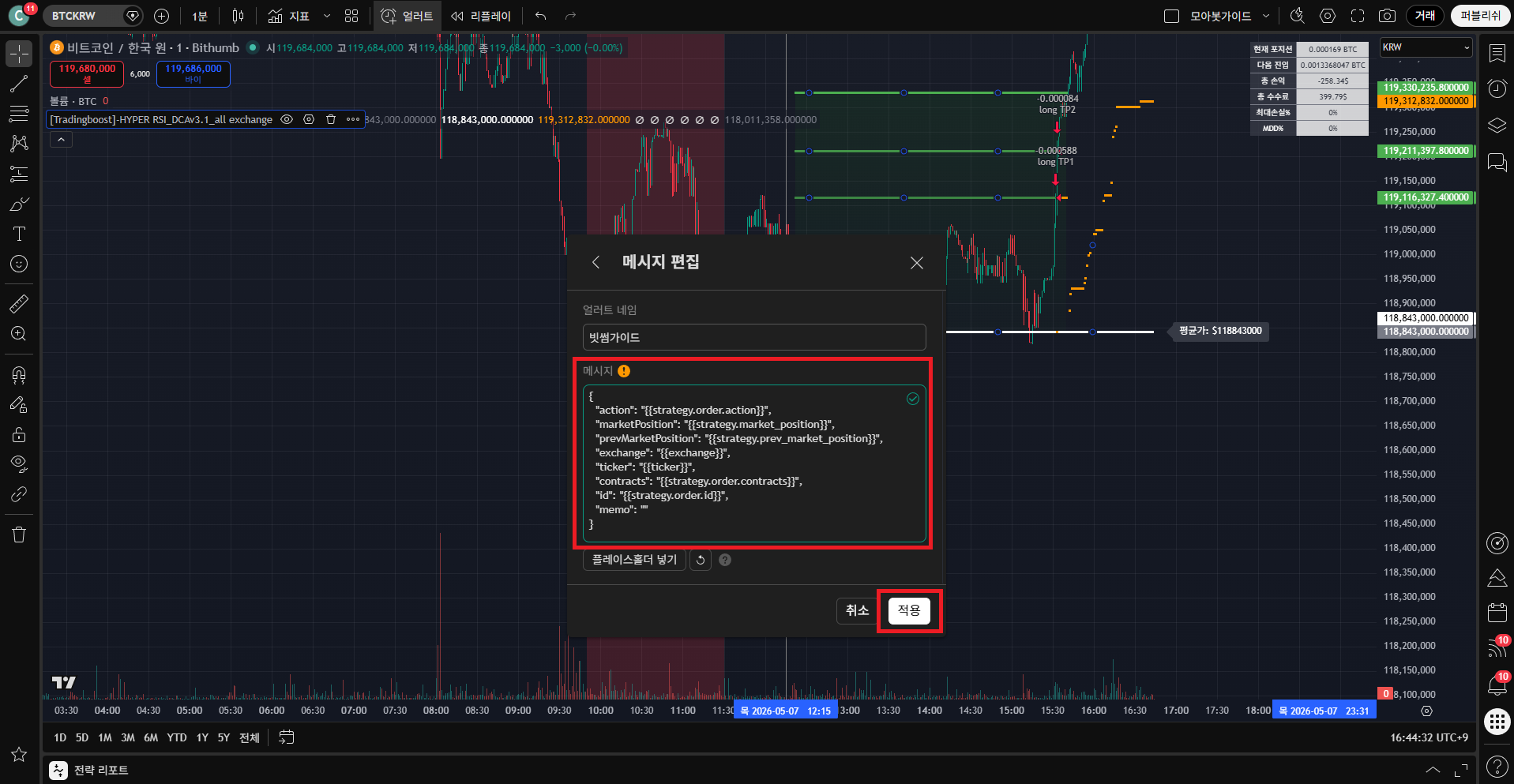Image resolution: width=1514 pixels, height=784 pixels.
Task: Change the 1분 chart interval
Action: [200, 16]
